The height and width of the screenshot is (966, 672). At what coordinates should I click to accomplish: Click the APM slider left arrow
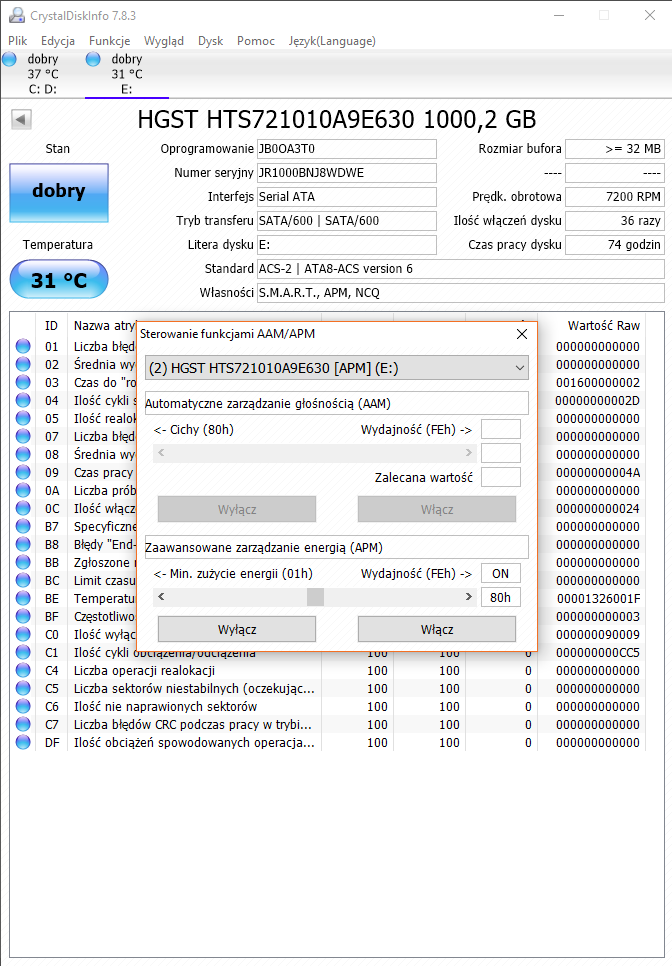click(x=161, y=597)
